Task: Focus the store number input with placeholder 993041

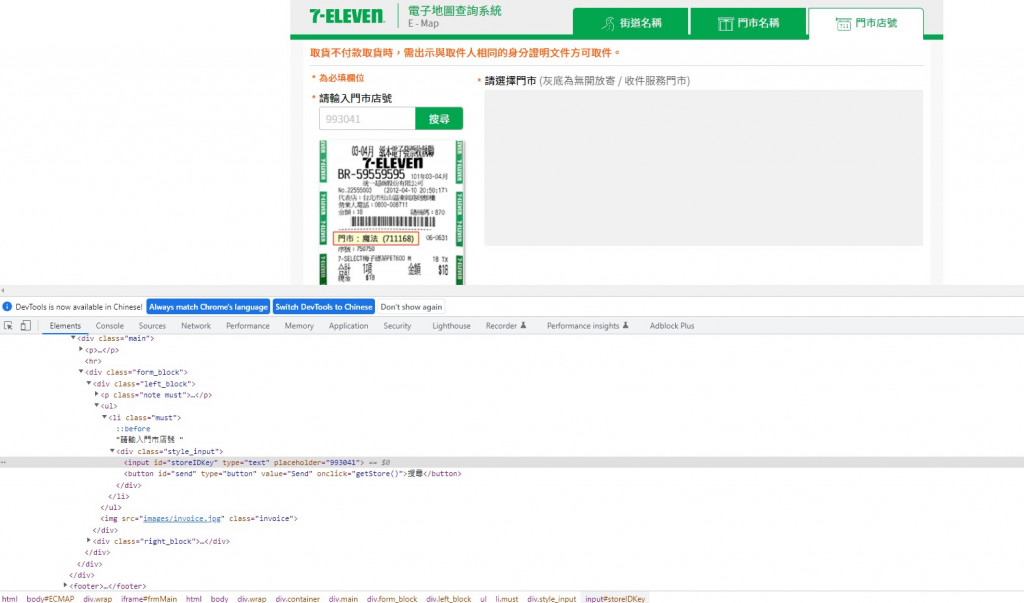Action: [x=367, y=119]
